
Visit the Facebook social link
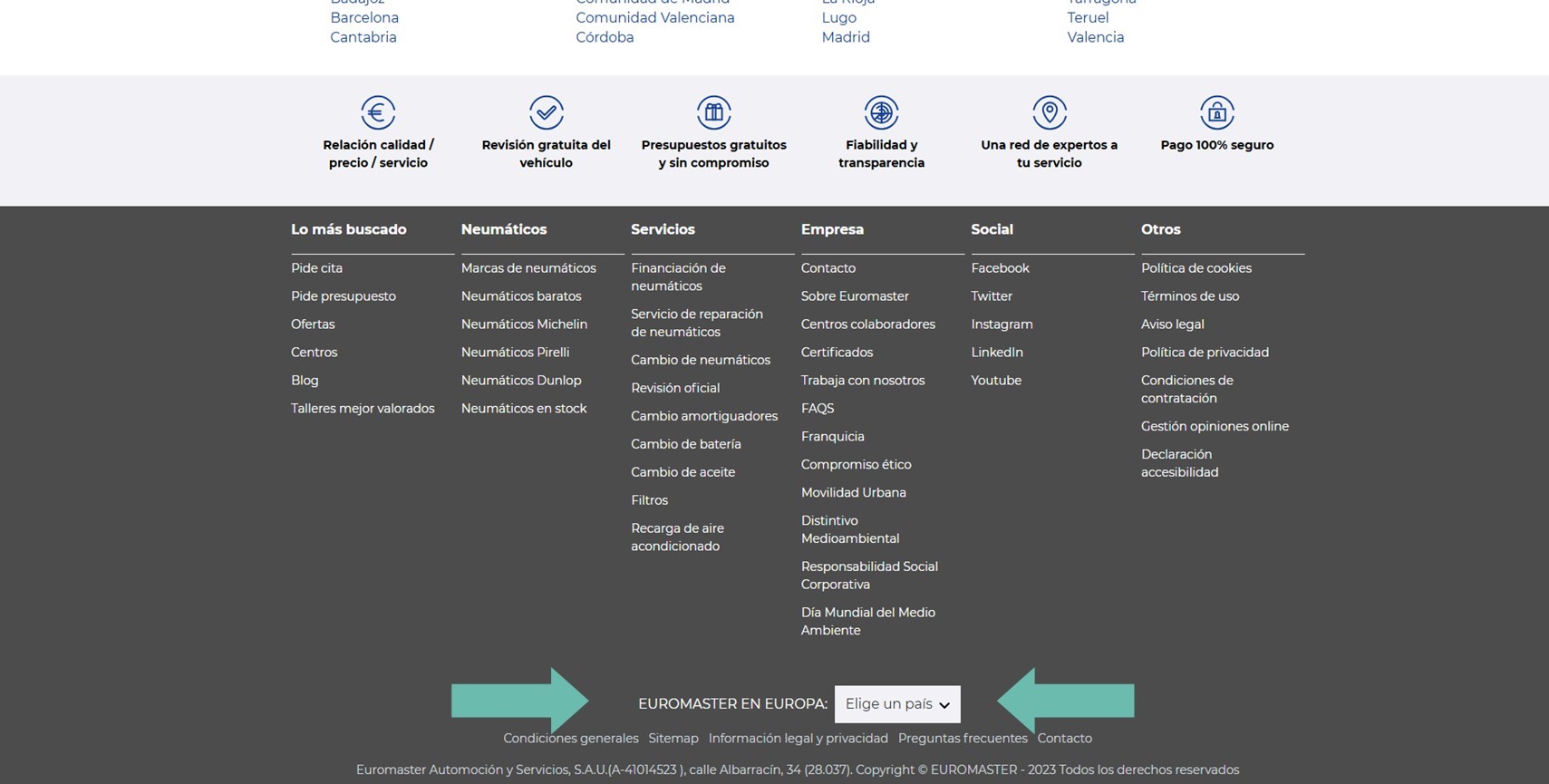[x=1000, y=268]
